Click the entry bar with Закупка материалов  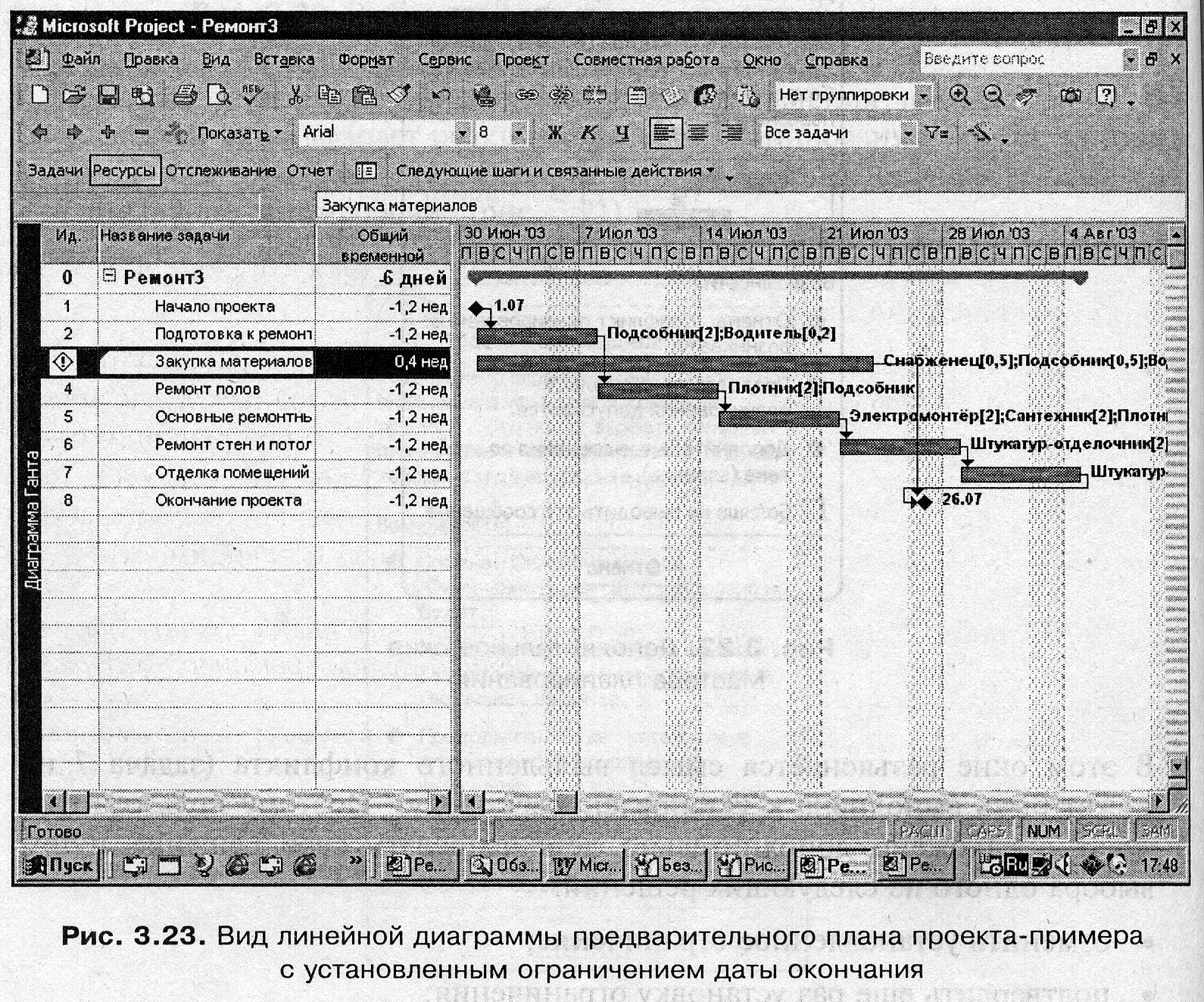tap(750, 205)
